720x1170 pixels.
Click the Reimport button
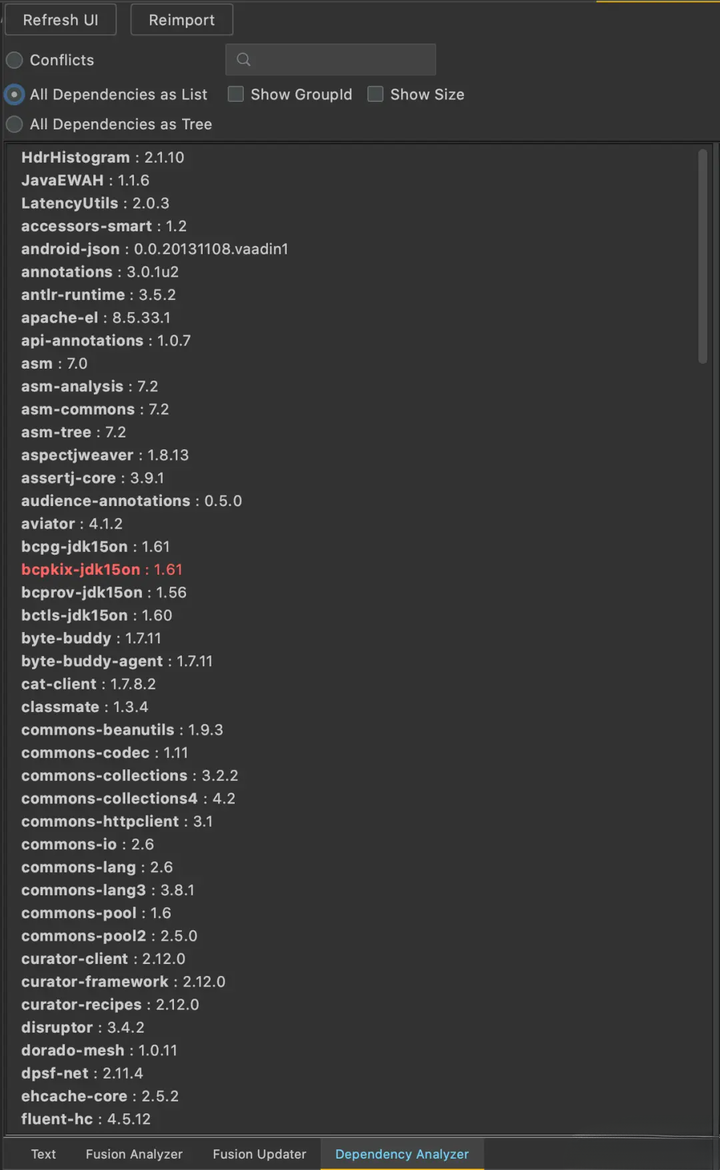pyautogui.click(x=181, y=19)
